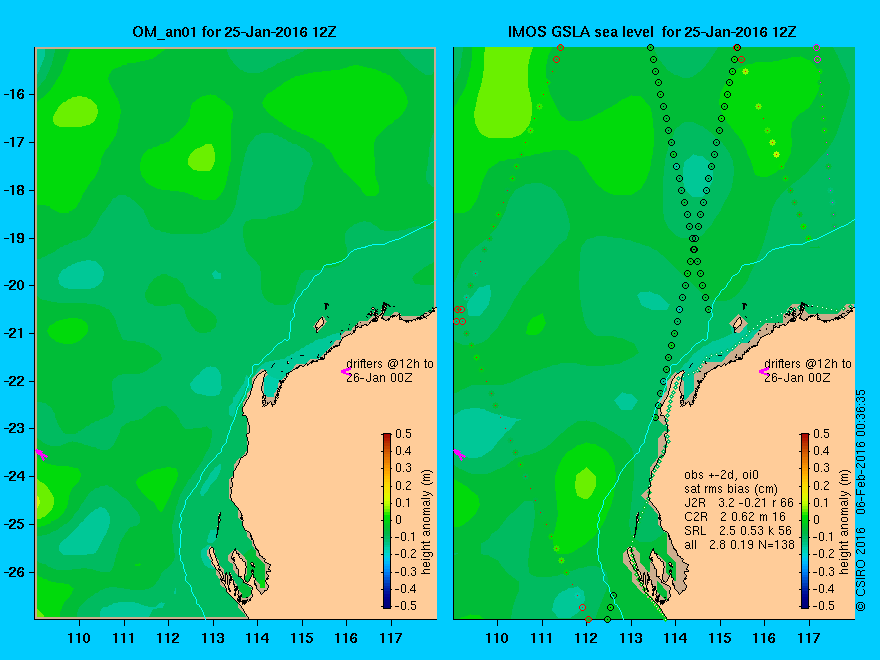Screen dimensions: 880x660
Task: Select the C2R satellite statistics row
Action: tap(735, 517)
